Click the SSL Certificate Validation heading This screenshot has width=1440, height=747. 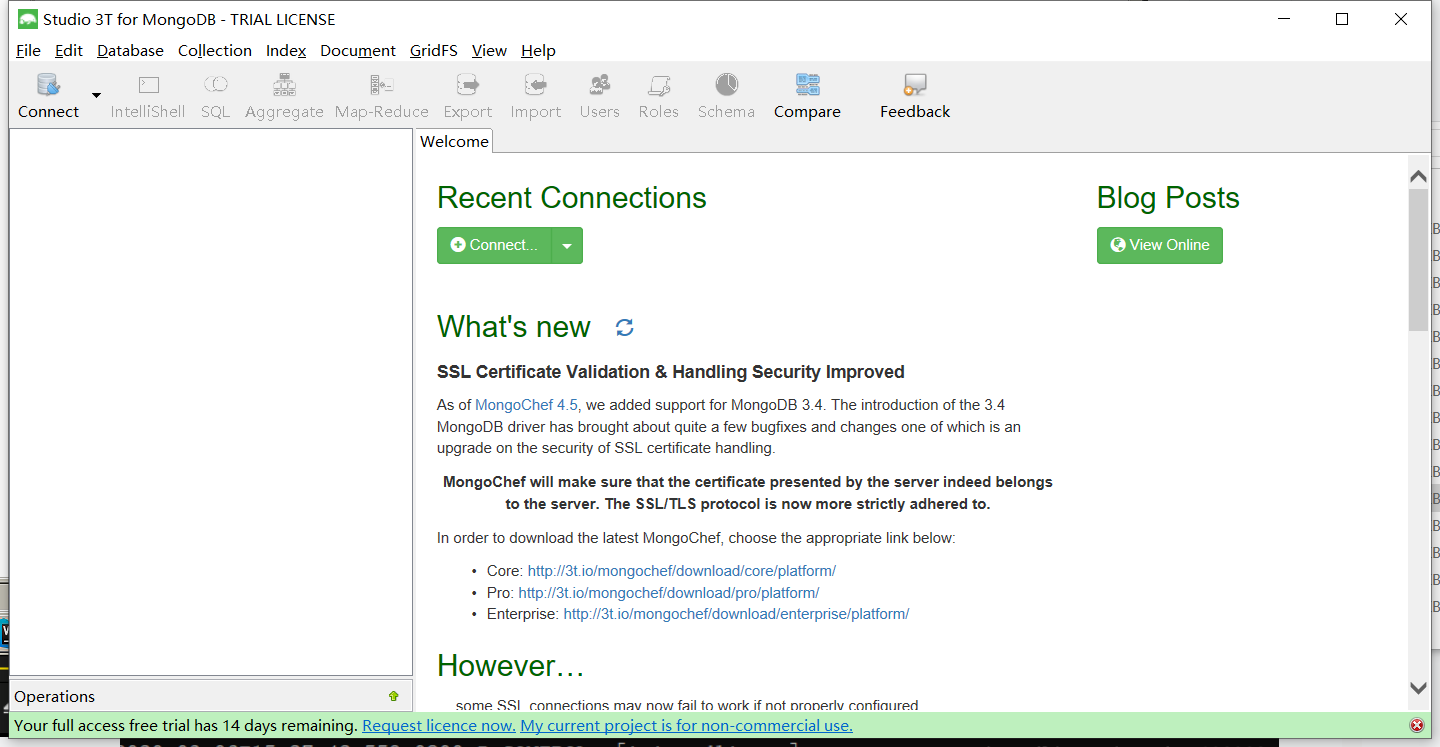(x=671, y=372)
